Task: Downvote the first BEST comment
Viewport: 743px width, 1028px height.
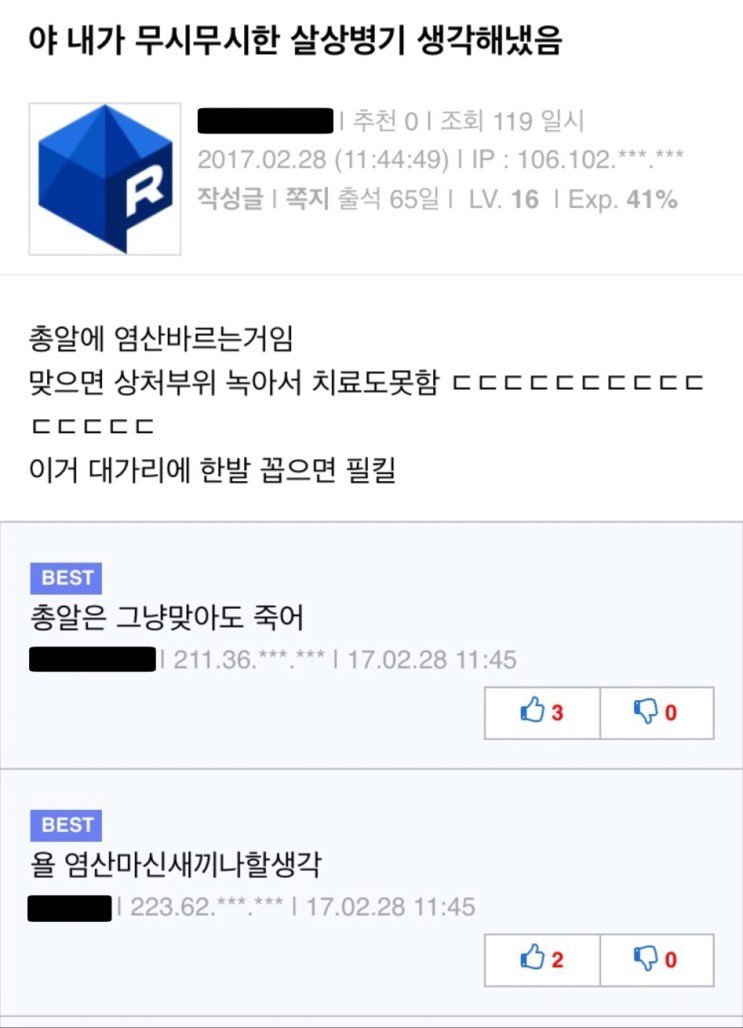Action: [657, 713]
